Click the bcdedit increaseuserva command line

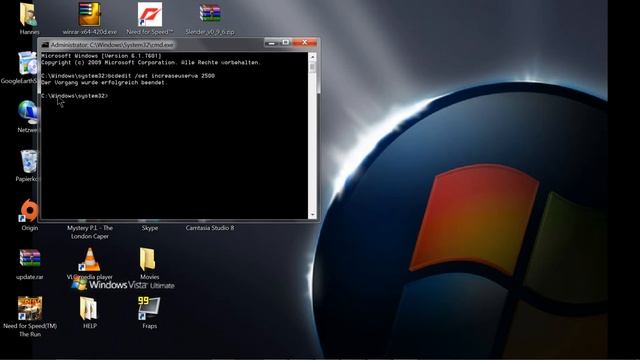(128, 76)
